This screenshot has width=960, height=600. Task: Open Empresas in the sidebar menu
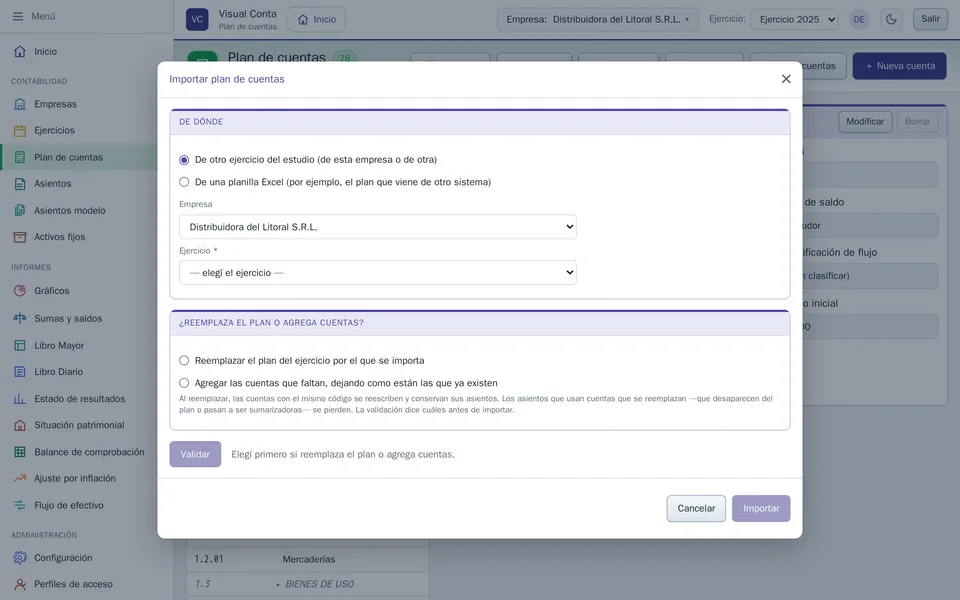coord(55,104)
